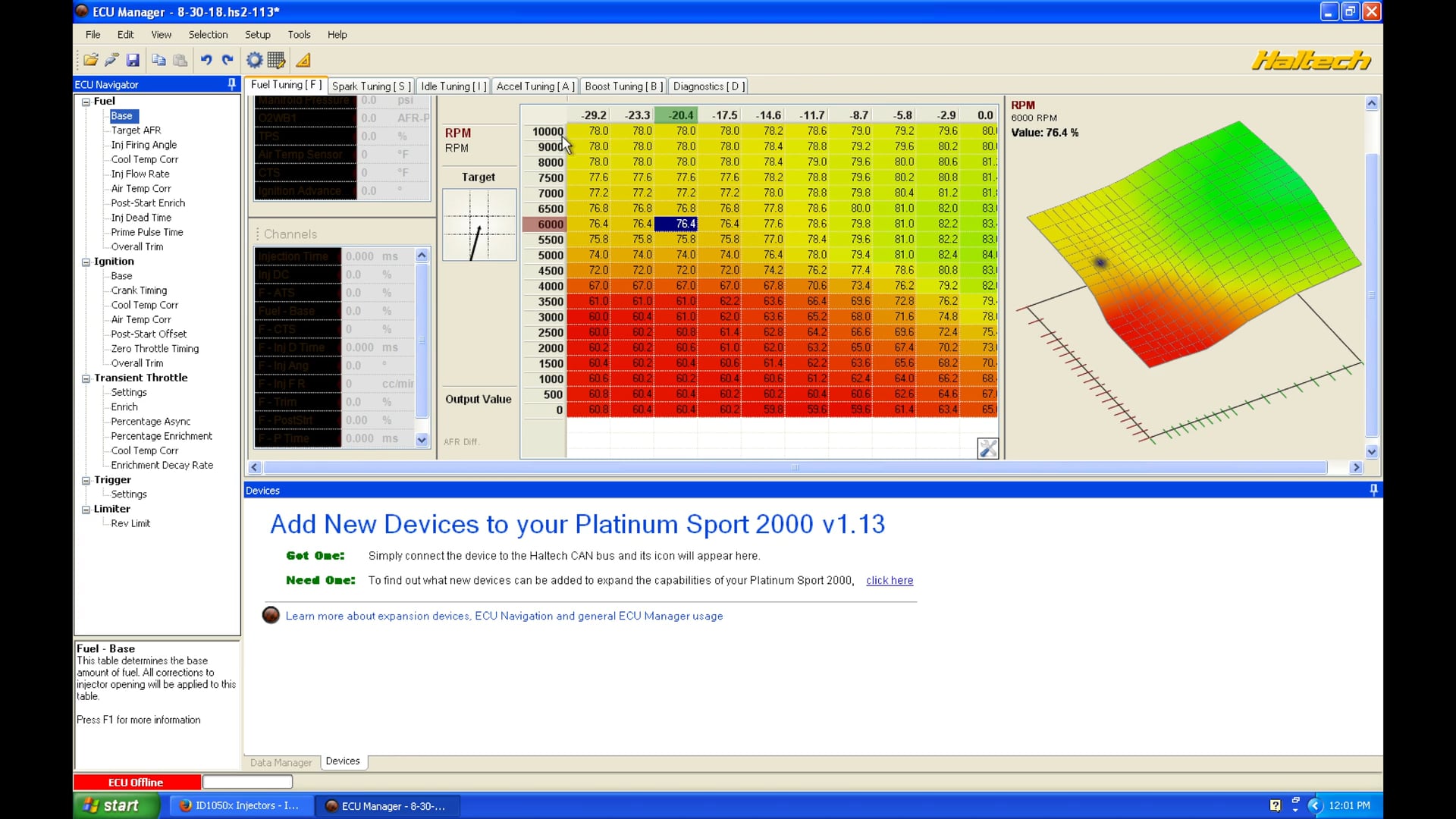Screen dimensions: 1456x819
Task: Open settings with the gear icon
Action: click(x=254, y=60)
